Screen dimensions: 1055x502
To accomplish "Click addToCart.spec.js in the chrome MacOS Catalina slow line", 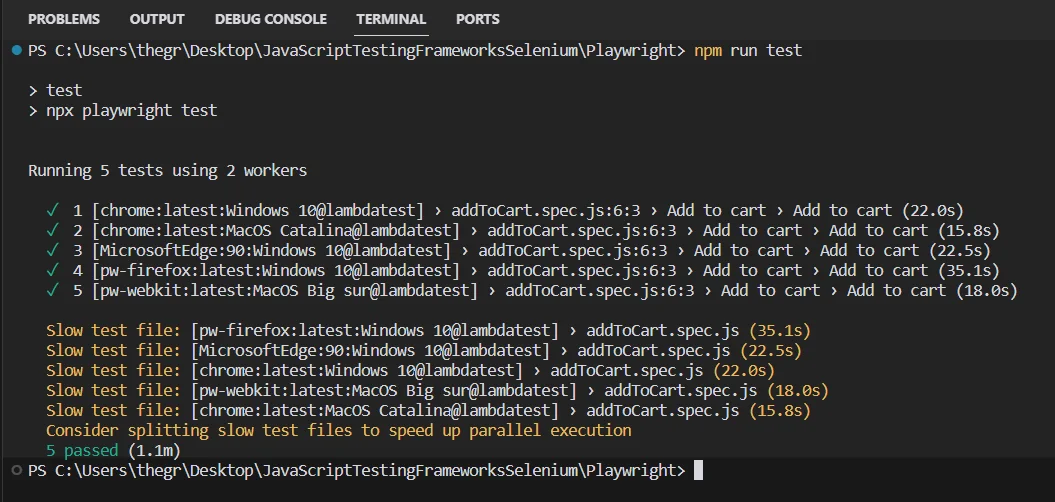I will 663,410.
